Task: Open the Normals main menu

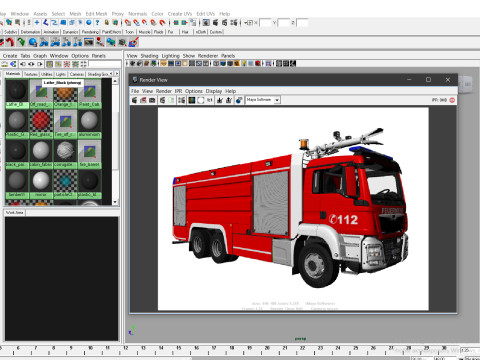Action: click(x=138, y=14)
